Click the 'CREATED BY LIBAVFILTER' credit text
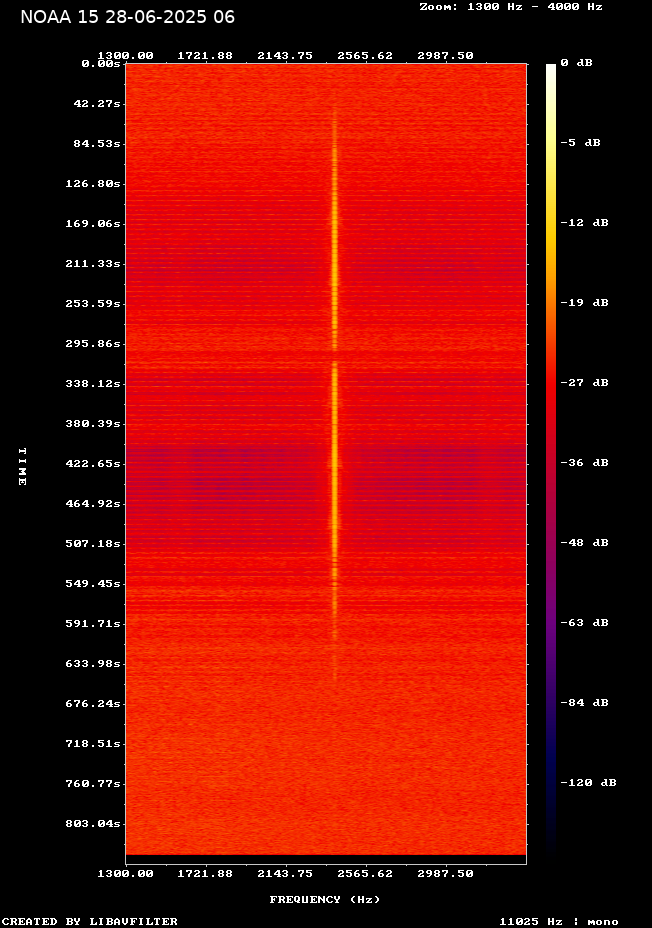652x928 pixels. (x=89, y=921)
